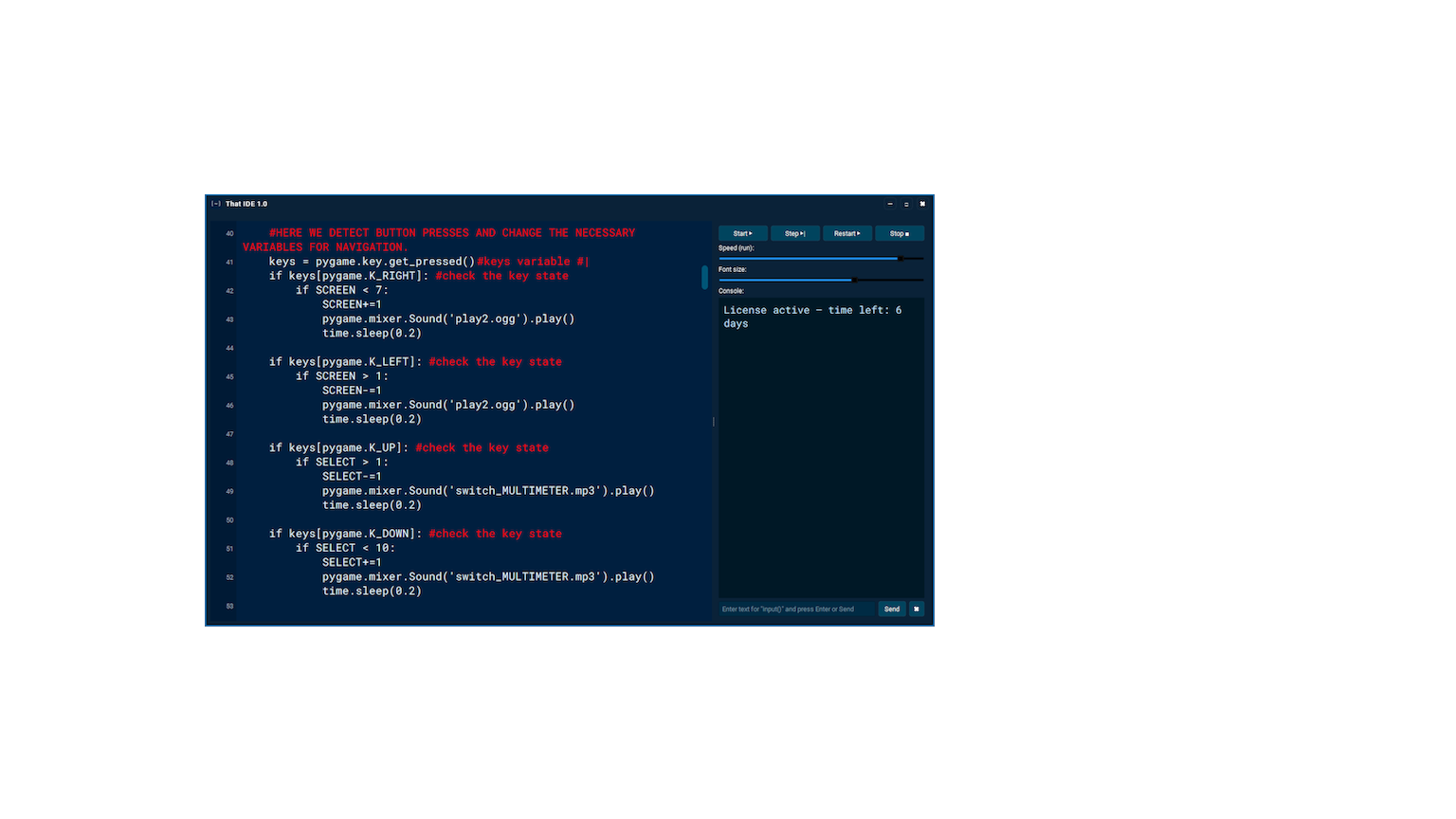Click line number 40 in the gutter

(229, 233)
